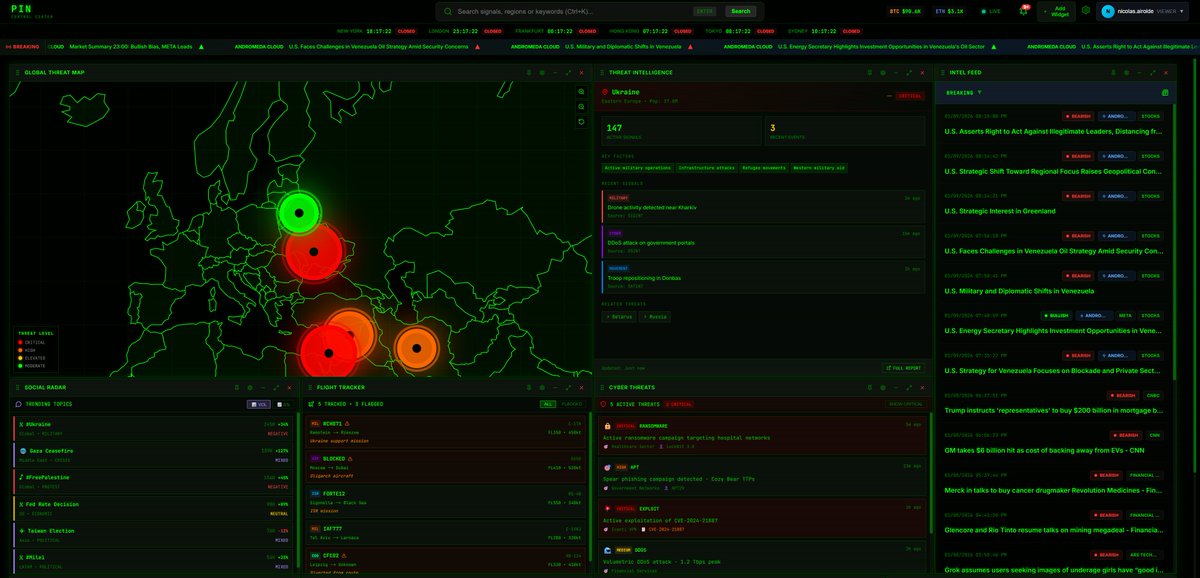Select the Belarus related threat chip
The image size is (1200, 578).
point(618,316)
